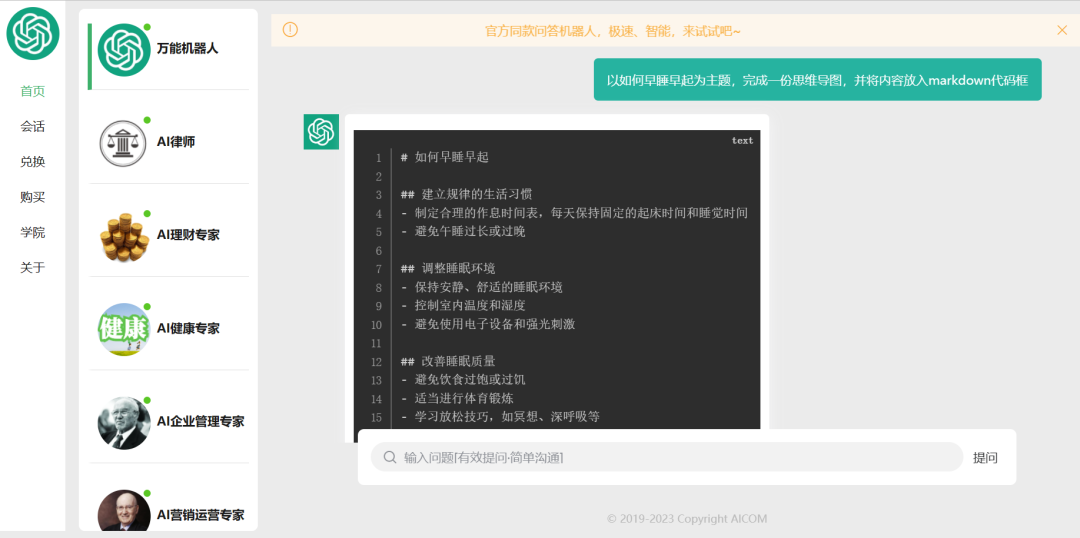This screenshot has height=538, width=1080.
Task: Click line number 1 in the code gutter
Action: tap(378, 158)
